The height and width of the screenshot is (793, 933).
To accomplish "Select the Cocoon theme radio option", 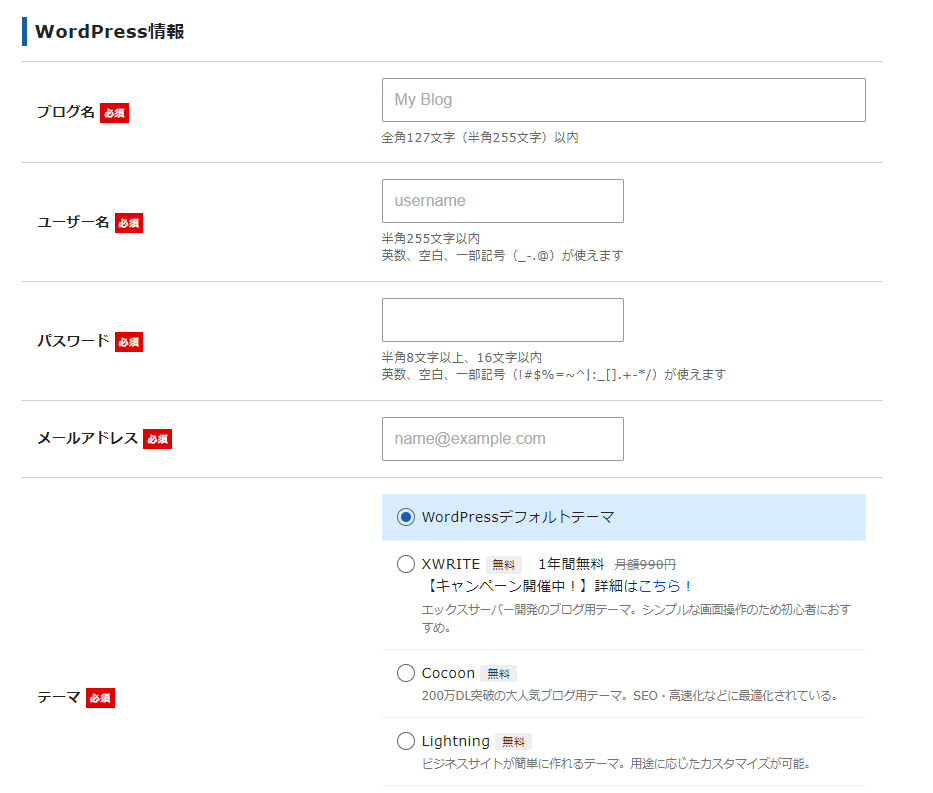I will (406, 673).
